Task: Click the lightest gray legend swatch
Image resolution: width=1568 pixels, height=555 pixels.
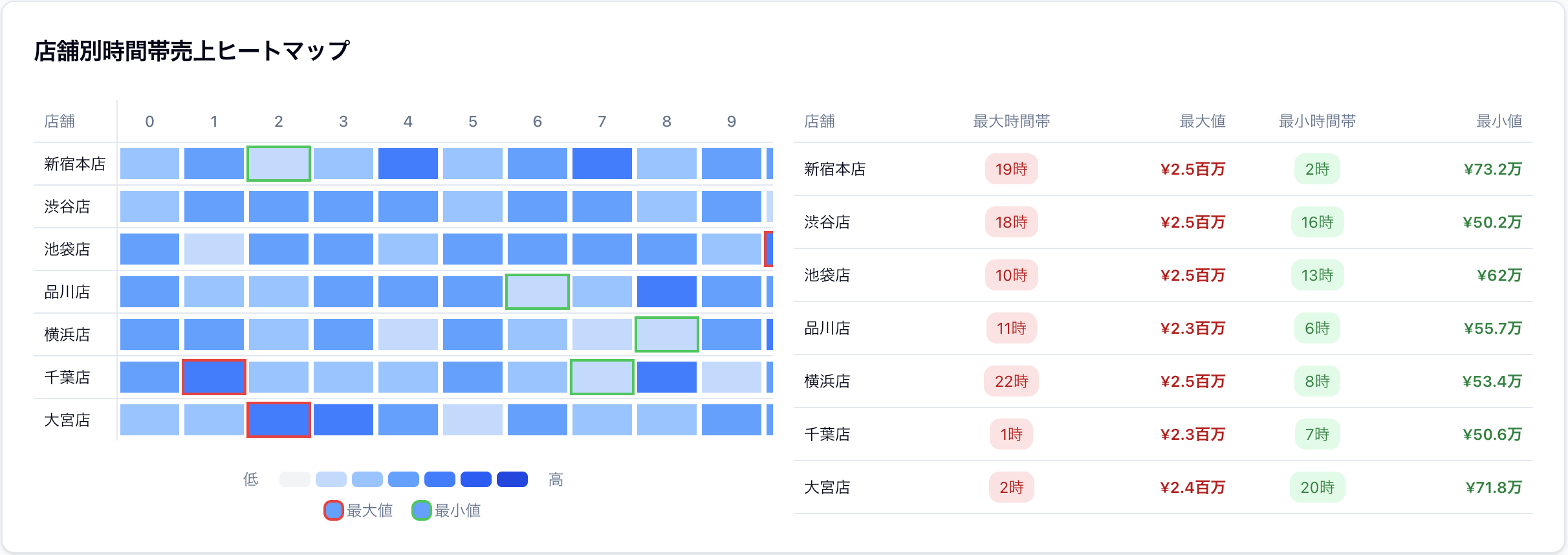Action: (x=295, y=479)
